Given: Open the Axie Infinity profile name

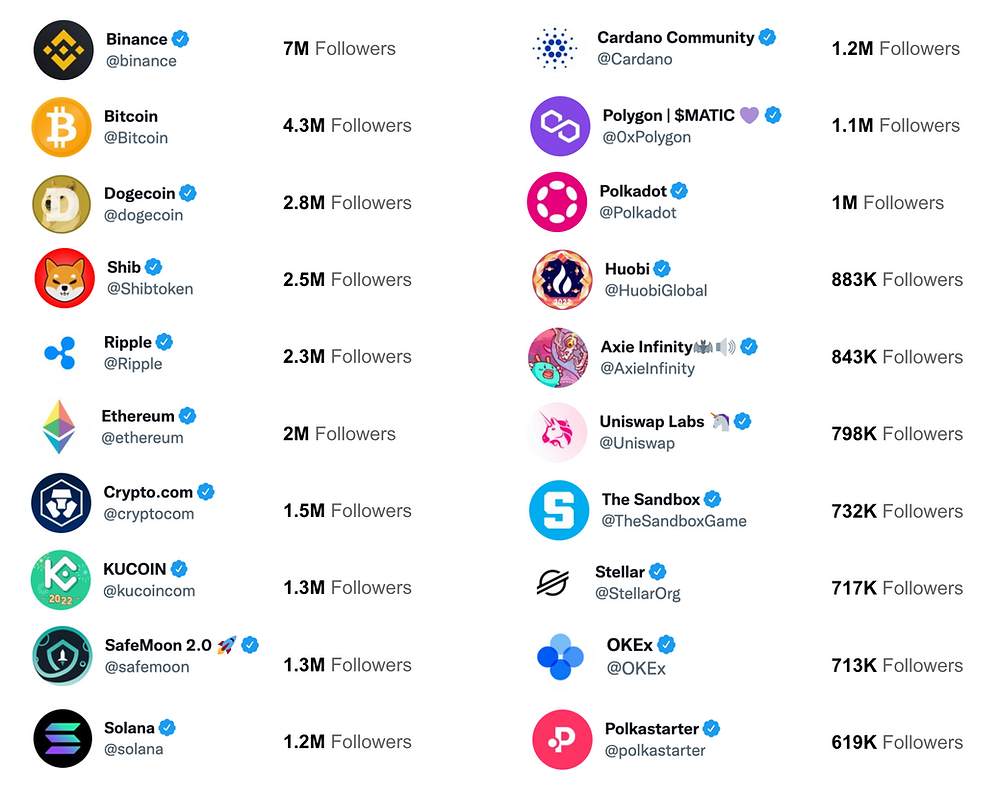Looking at the screenshot, I should coord(647,346).
